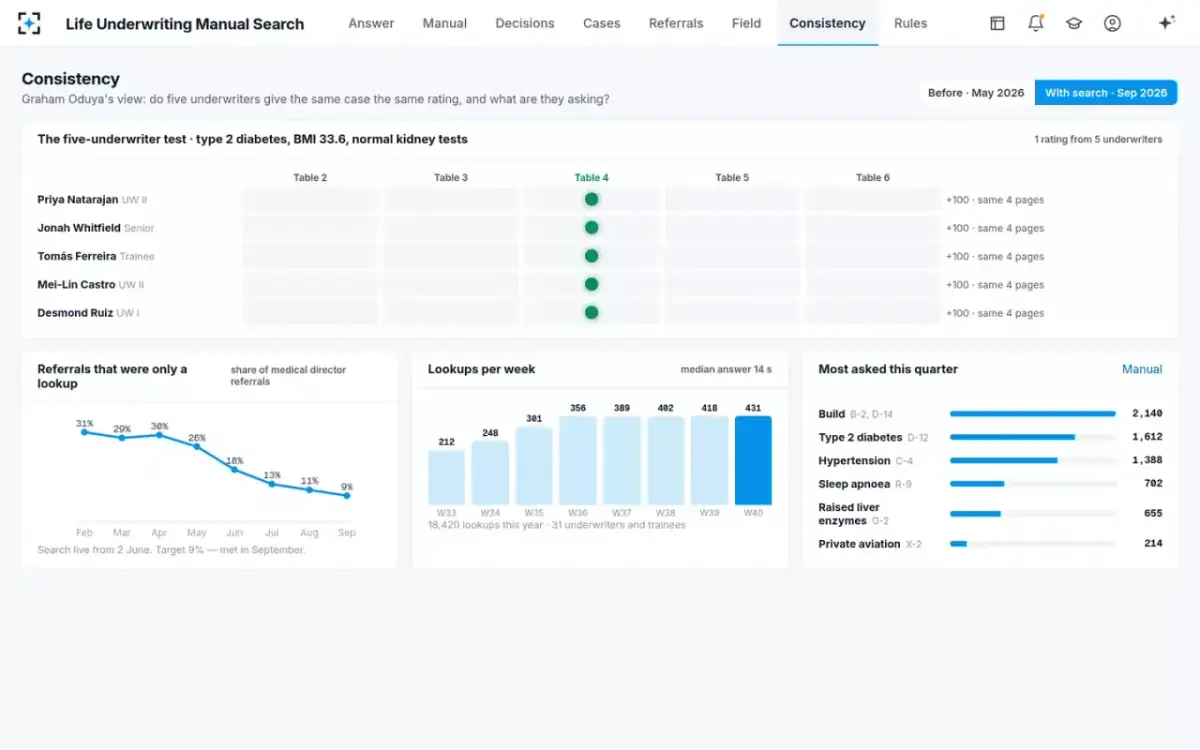Click the sparkle assistant icon
Viewport: 1200px width, 750px height.
pos(1166,23)
